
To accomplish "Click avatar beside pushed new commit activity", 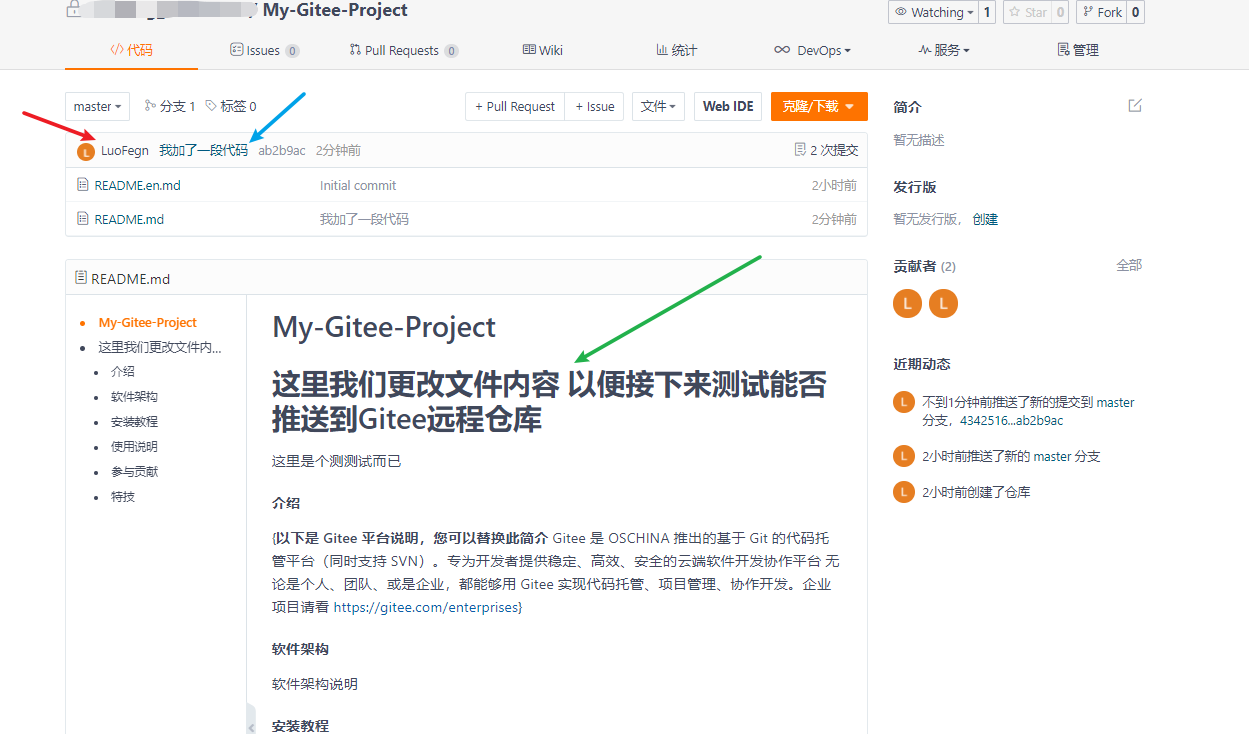I will [x=903, y=403].
